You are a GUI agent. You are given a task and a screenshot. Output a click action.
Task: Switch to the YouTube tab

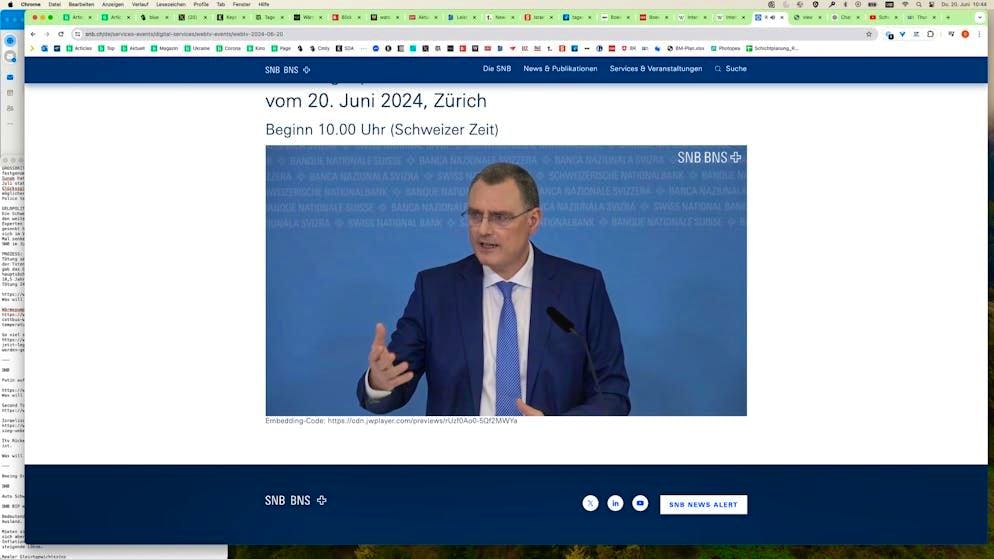884,18
